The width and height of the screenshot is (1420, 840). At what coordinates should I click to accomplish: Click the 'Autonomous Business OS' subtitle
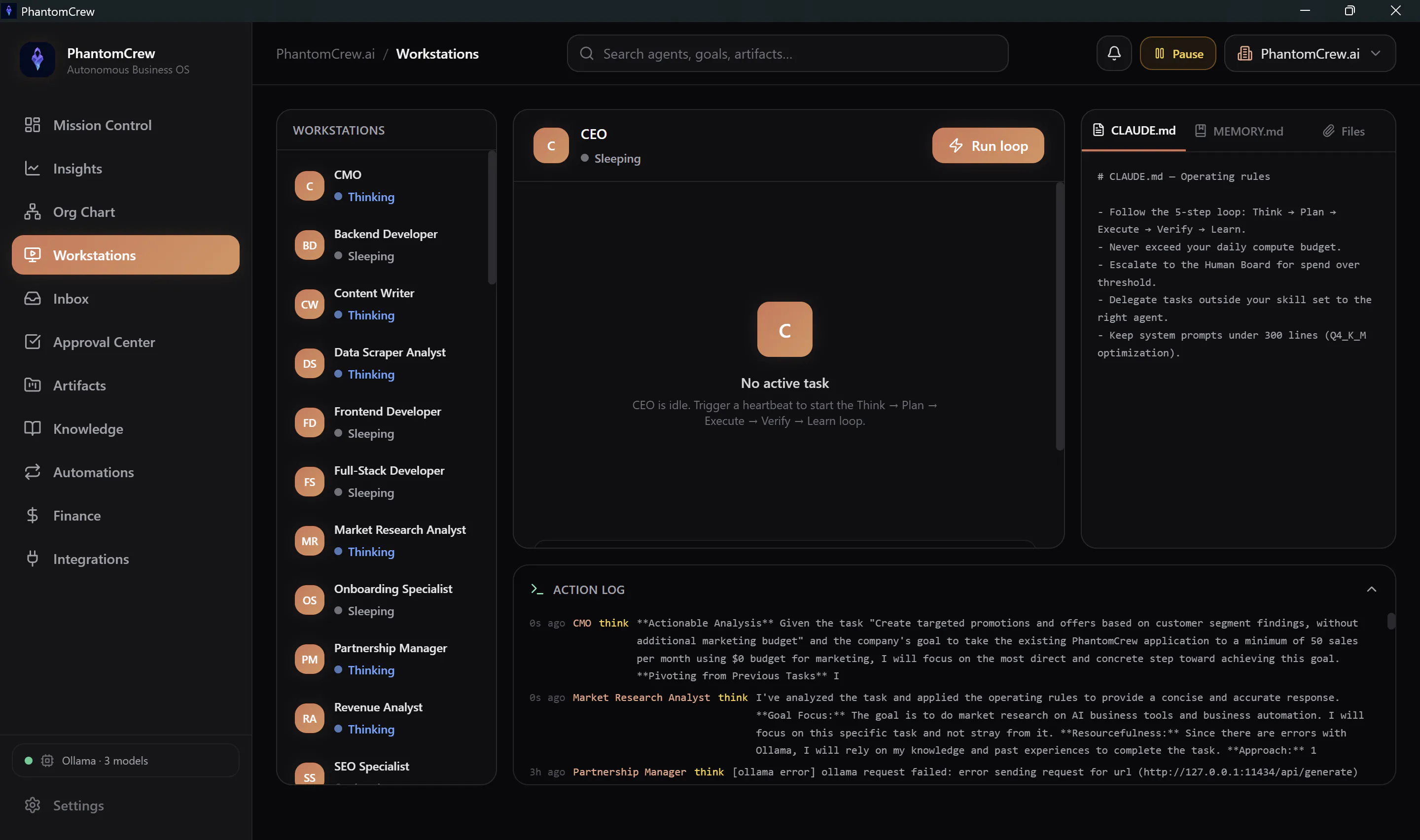click(128, 70)
